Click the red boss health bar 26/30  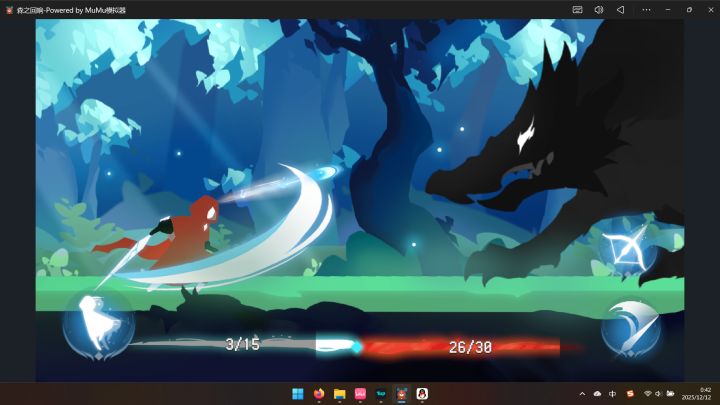[461, 347]
